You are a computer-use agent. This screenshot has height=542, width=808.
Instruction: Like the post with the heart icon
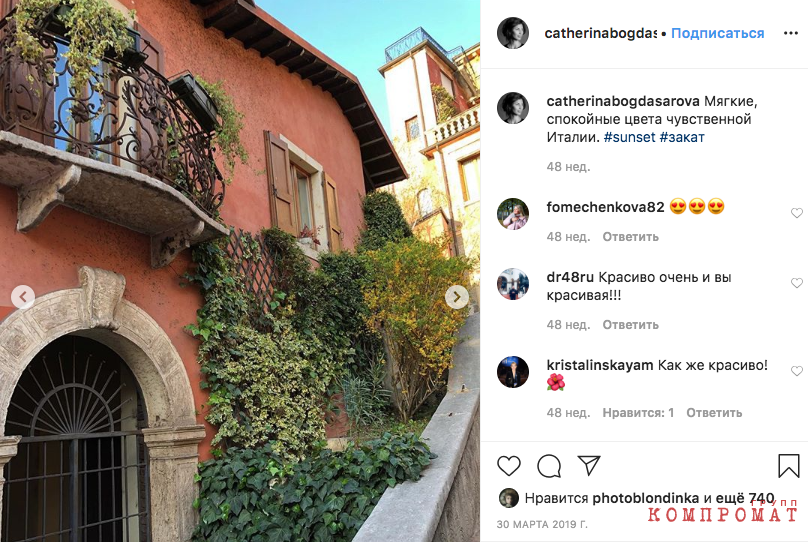509,466
